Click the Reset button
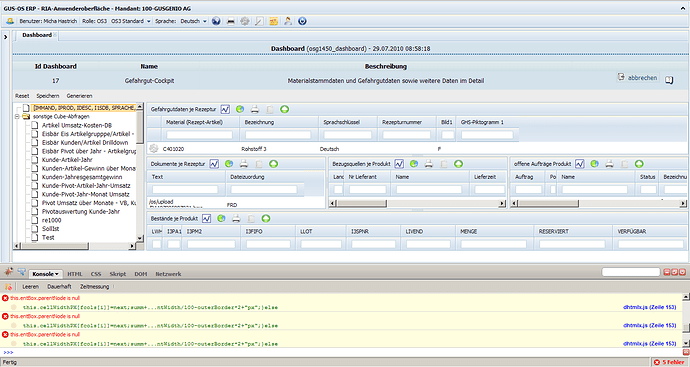The width and height of the screenshot is (690, 367). point(22,96)
